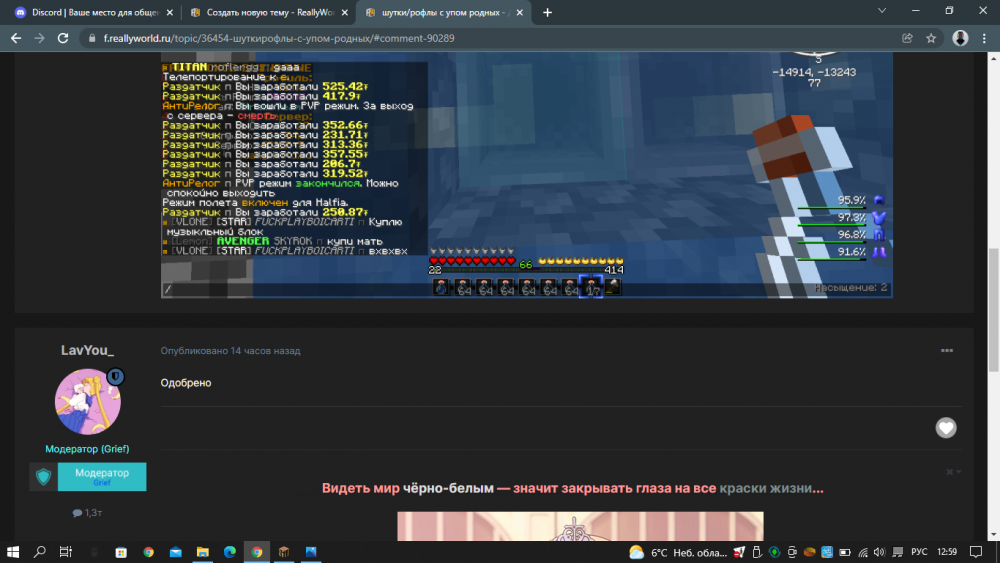Open the Minecraft launcher taskbar icon
1000x563 pixels.
[284, 552]
